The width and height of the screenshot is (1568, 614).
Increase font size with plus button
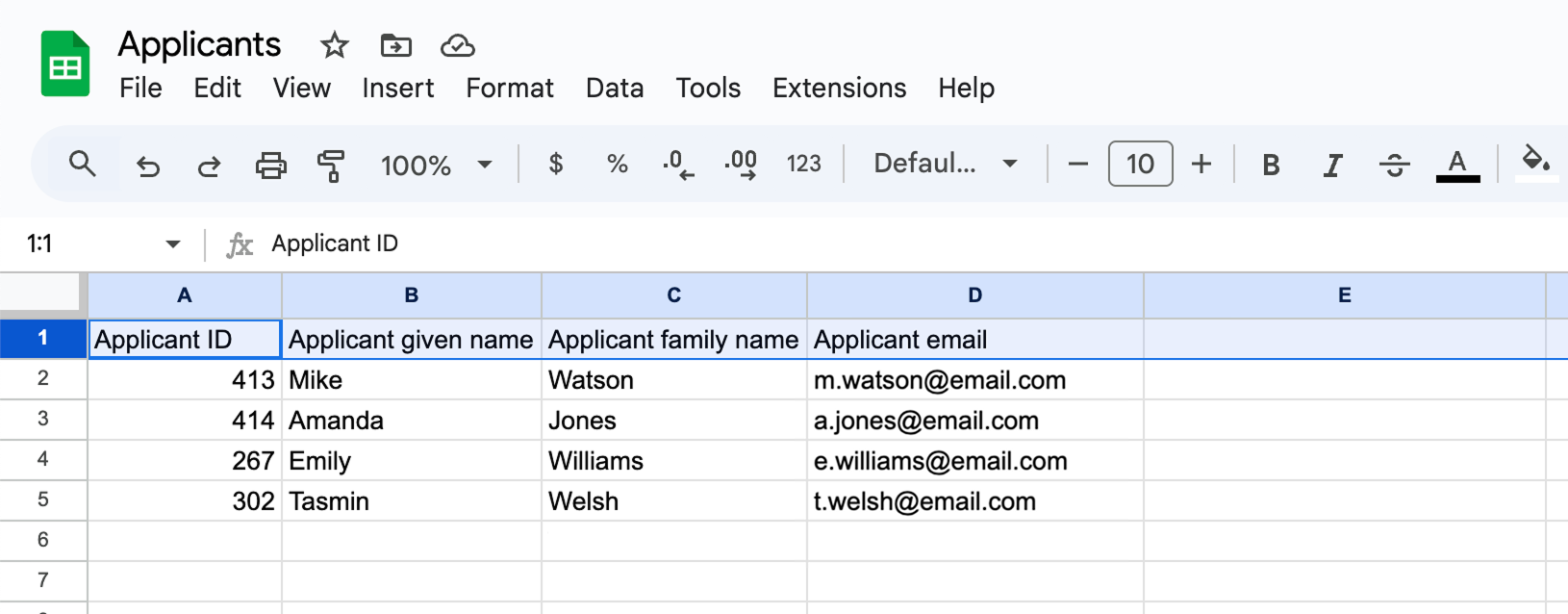pos(1201,165)
